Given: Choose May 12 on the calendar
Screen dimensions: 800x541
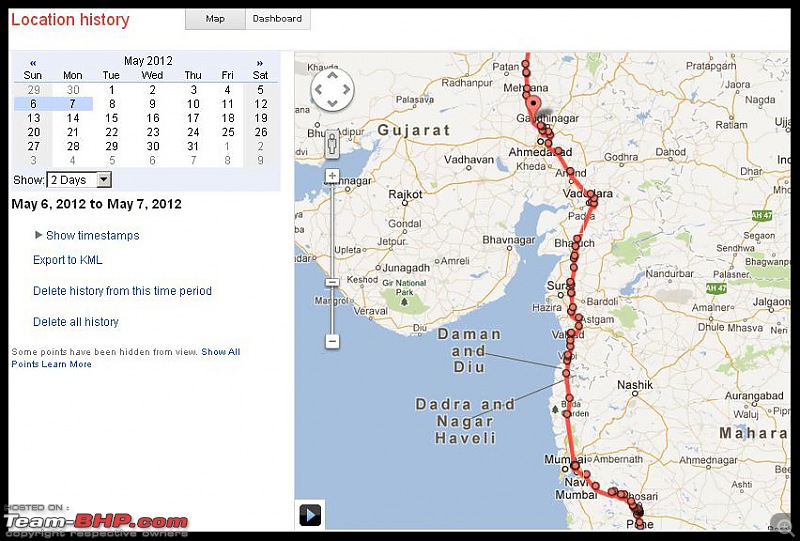Looking at the screenshot, I should [x=261, y=104].
